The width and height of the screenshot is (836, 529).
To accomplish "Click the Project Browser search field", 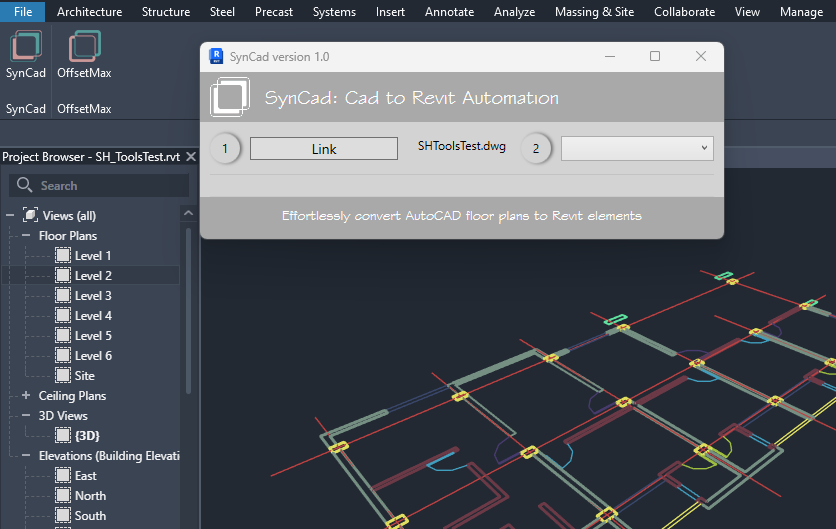I will [x=99, y=185].
